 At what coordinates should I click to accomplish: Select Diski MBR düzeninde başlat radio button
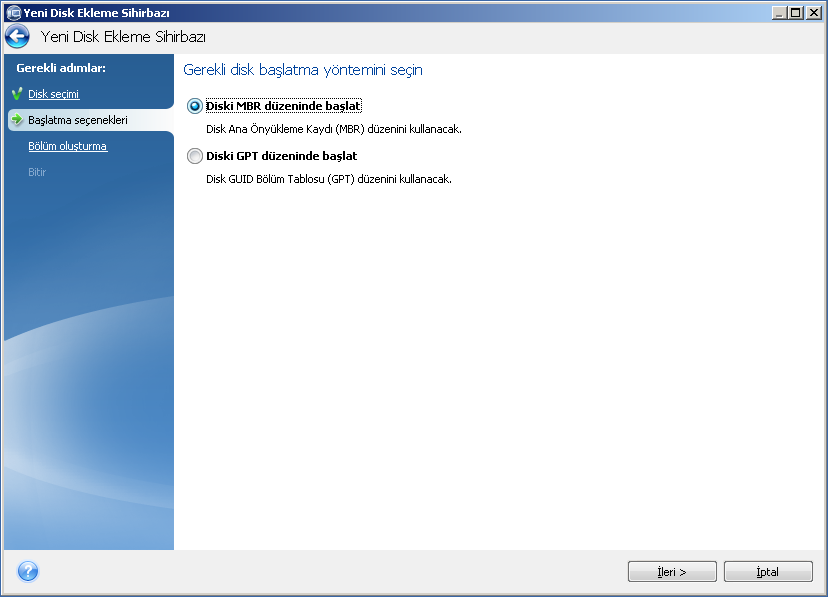[x=195, y=106]
